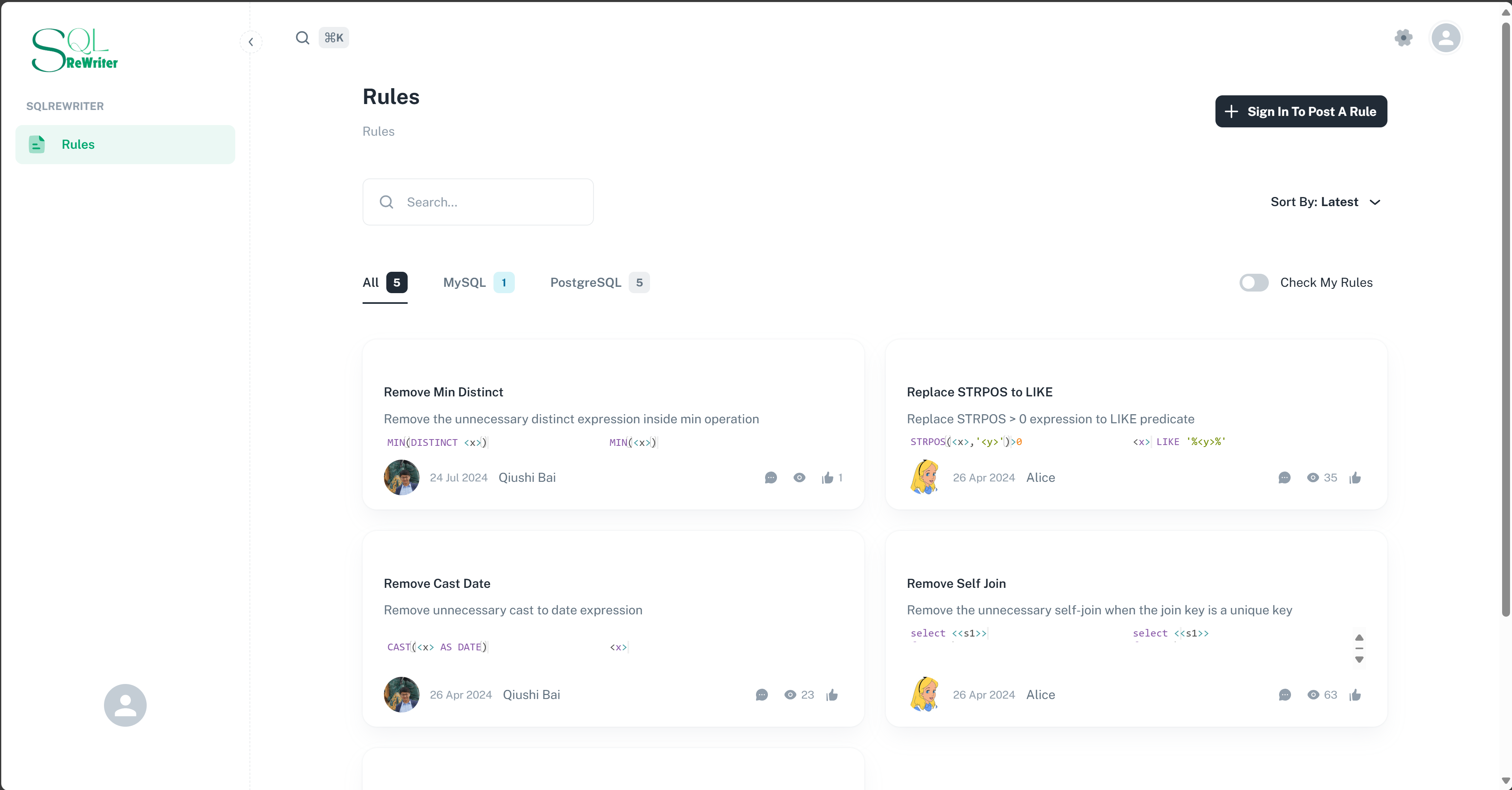The image size is (1512, 790).
Task: Switch to the PostgreSQL tab
Action: tap(599, 282)
